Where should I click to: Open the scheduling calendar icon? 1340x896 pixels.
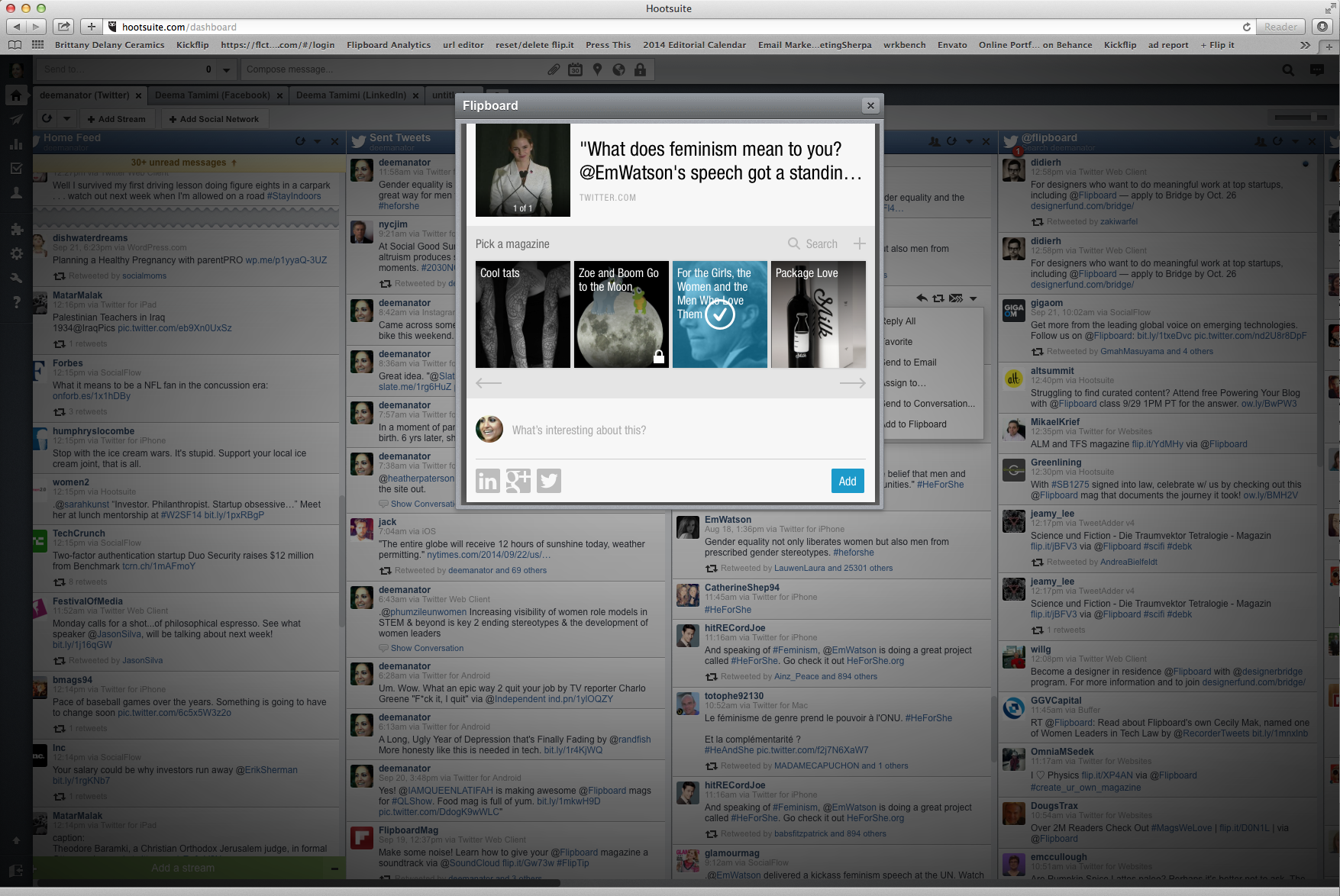576,69
